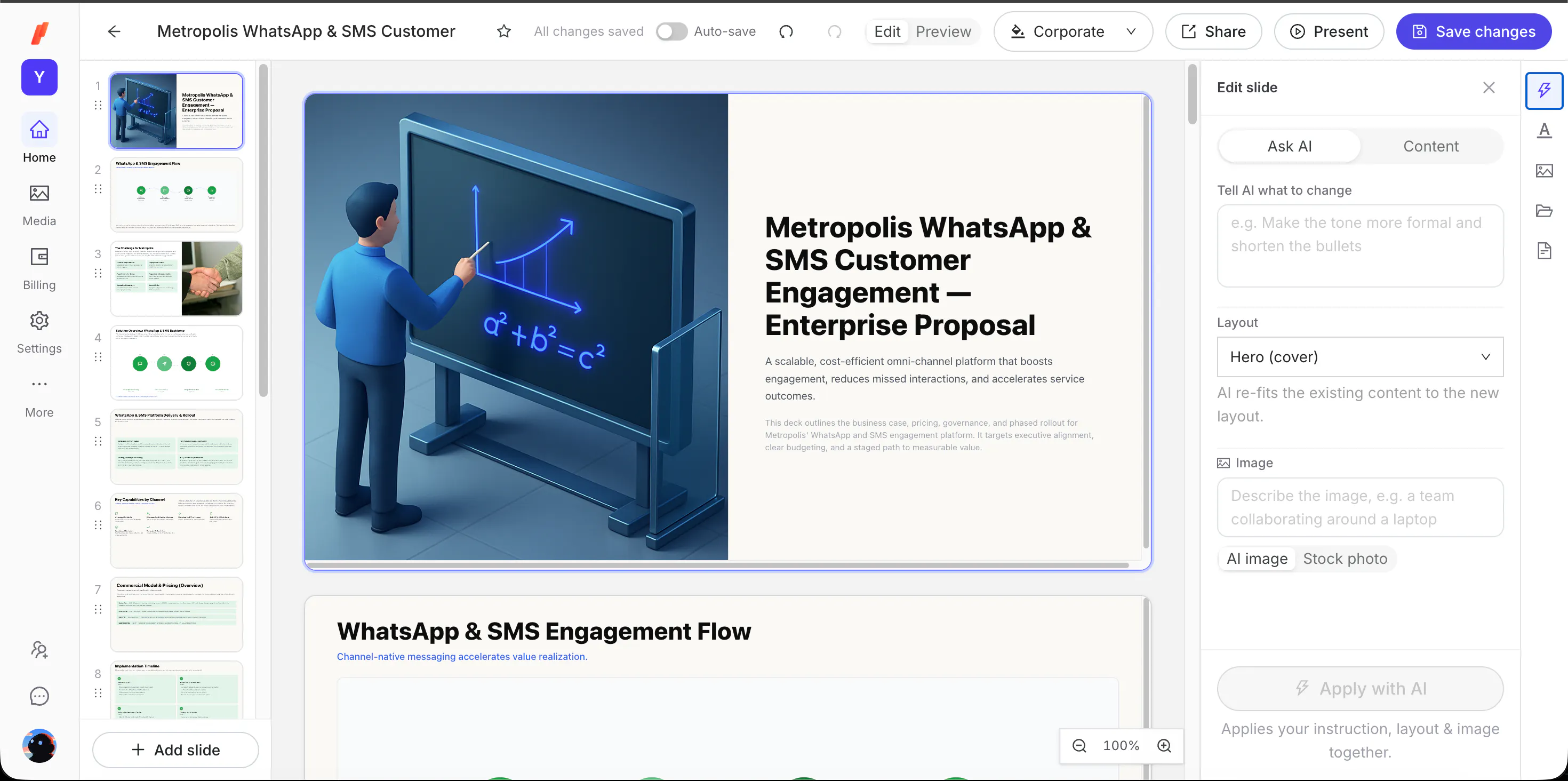Viewport: 1568px width, 781px height.
Task: Click Save changes
Action: coord(1474,31)
